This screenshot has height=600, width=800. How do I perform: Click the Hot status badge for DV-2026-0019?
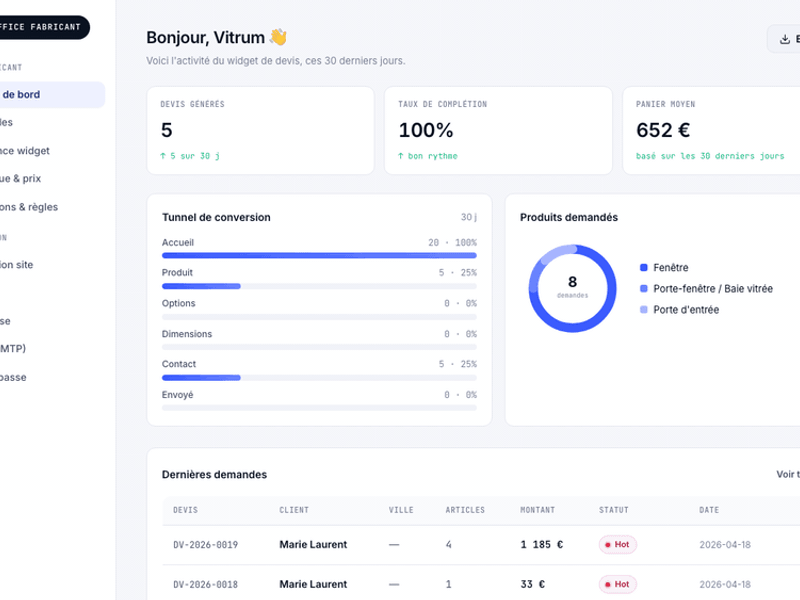(617, 545)
